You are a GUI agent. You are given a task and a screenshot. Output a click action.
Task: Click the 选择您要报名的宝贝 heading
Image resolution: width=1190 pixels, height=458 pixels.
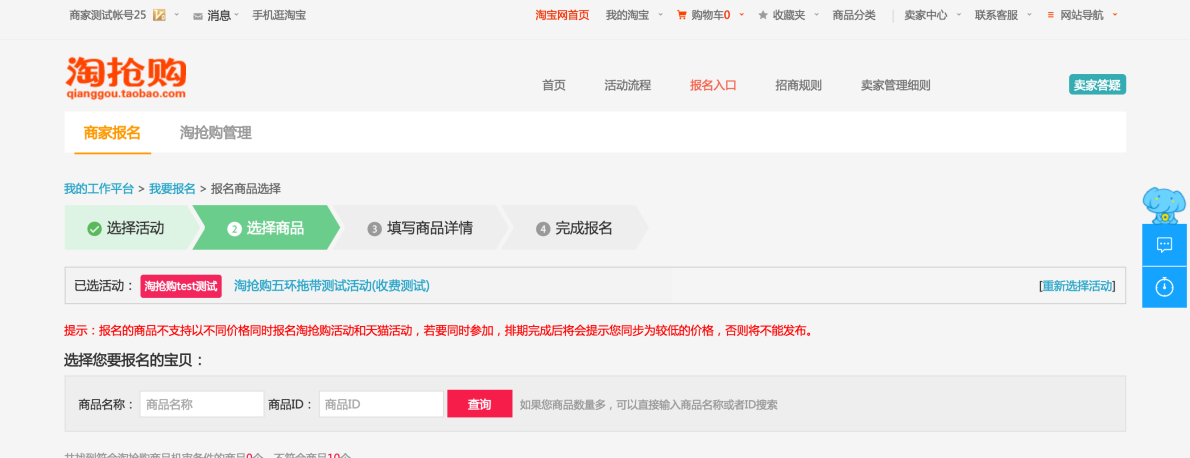point(134,360)
